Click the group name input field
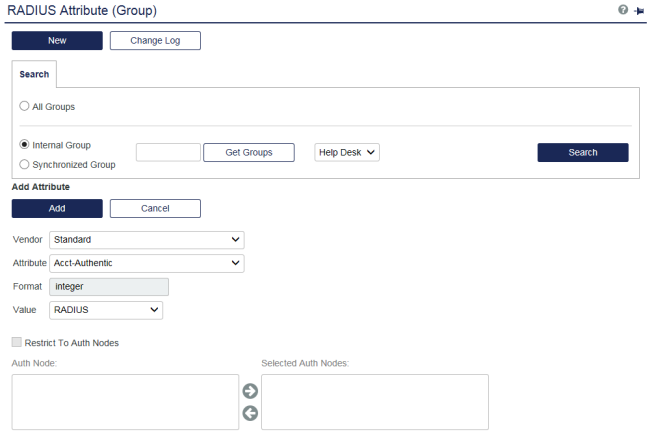Viewport: 652px width, 434px height. 168,152
